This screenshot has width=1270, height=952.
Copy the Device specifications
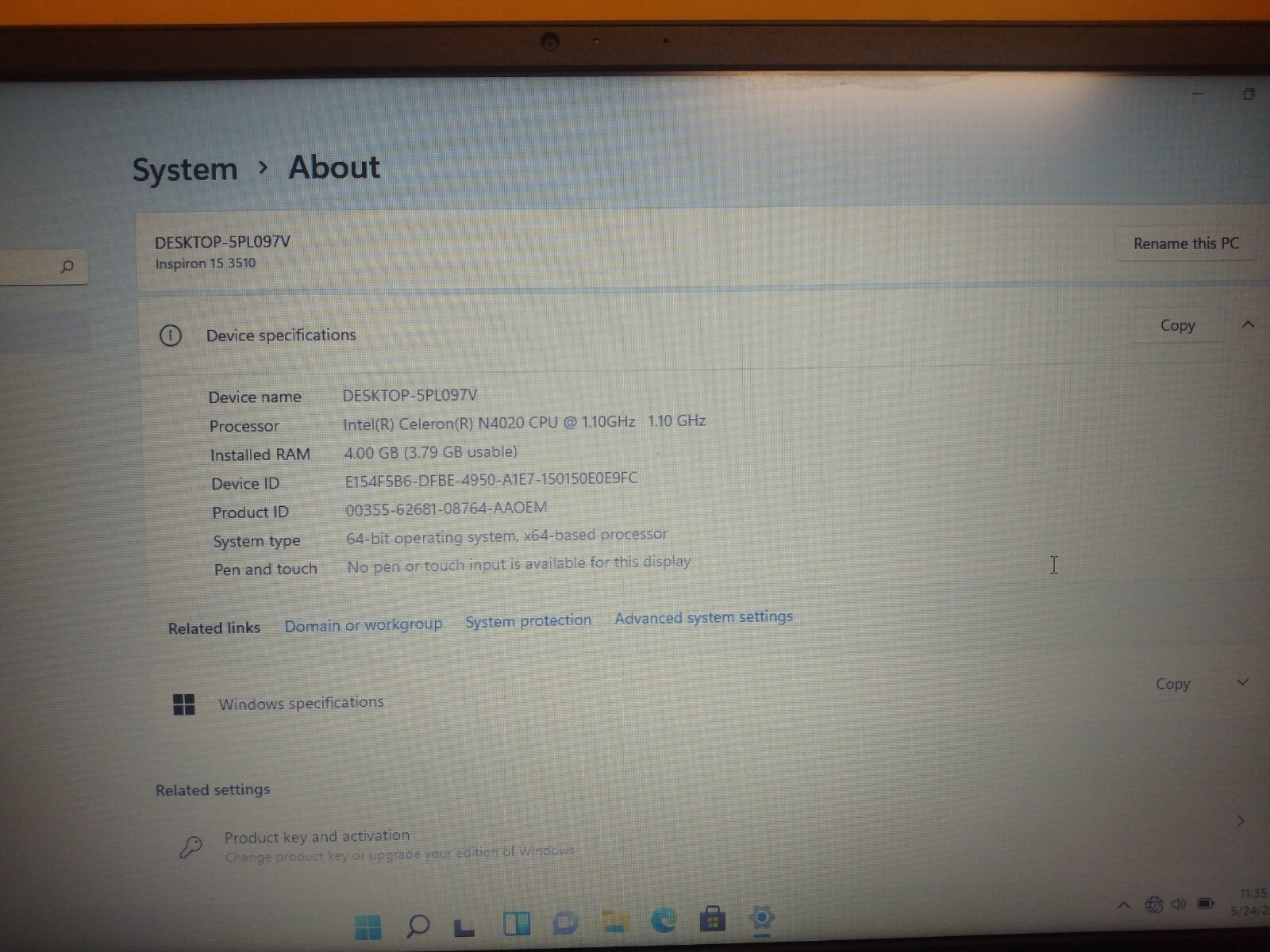pos(1177,325)
